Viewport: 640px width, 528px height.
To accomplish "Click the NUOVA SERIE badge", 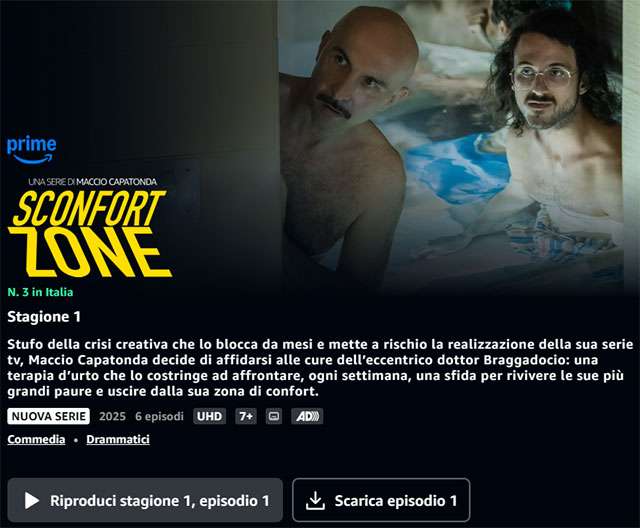I will point(49,416).
